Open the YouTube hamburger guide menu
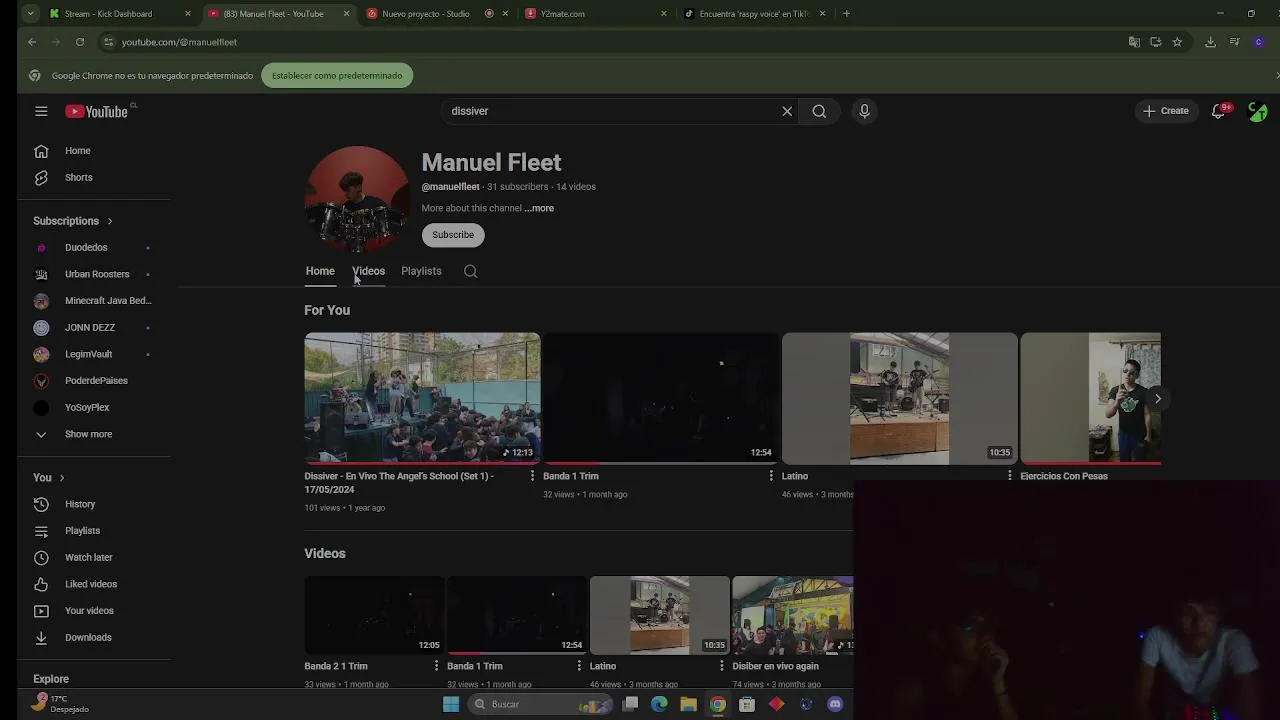1280x720 pixels. tap(41, 111)
